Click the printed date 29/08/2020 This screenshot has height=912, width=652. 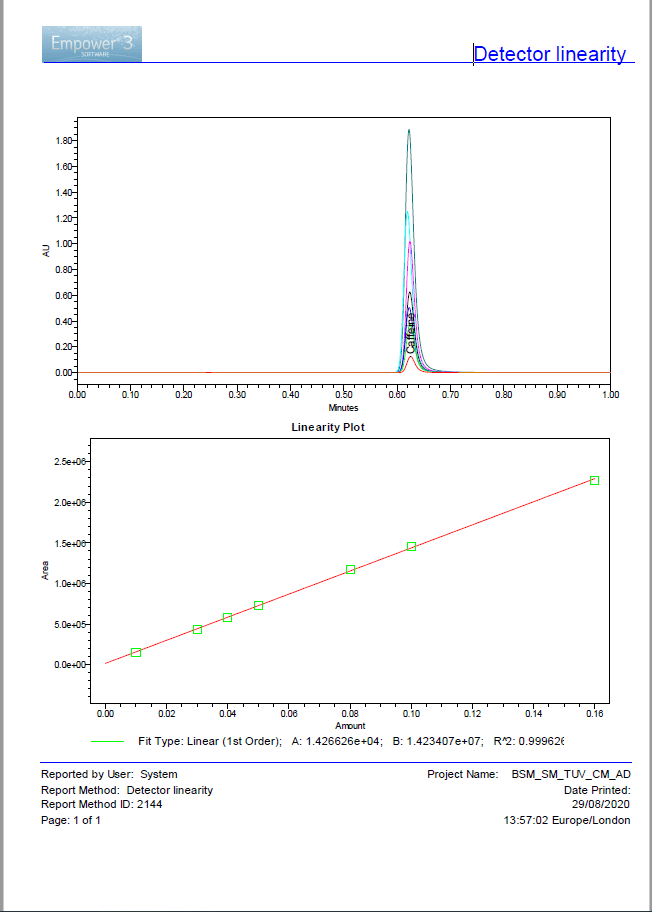pos(598,804)
